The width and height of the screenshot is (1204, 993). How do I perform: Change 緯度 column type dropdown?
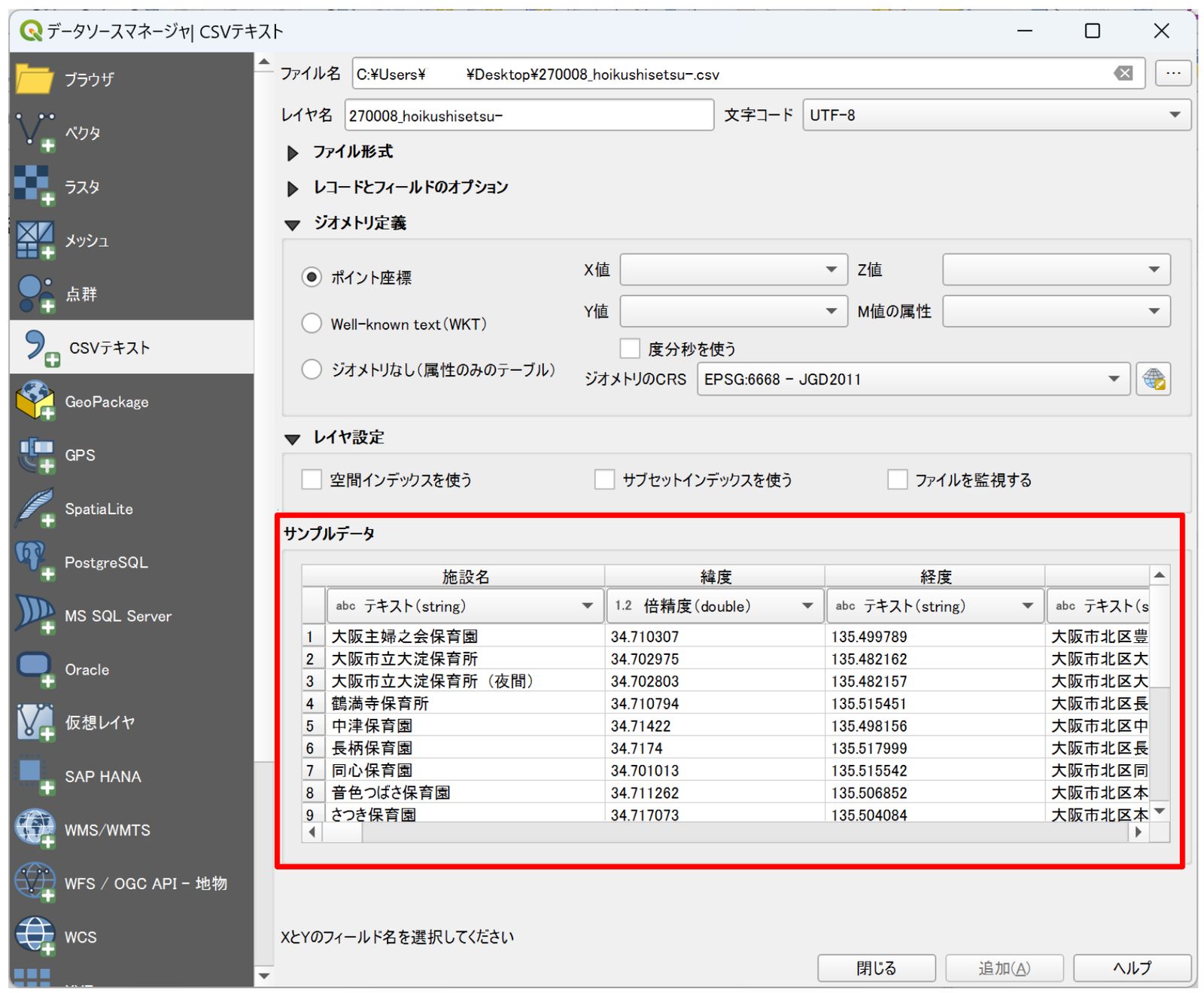tap(713, 606)
